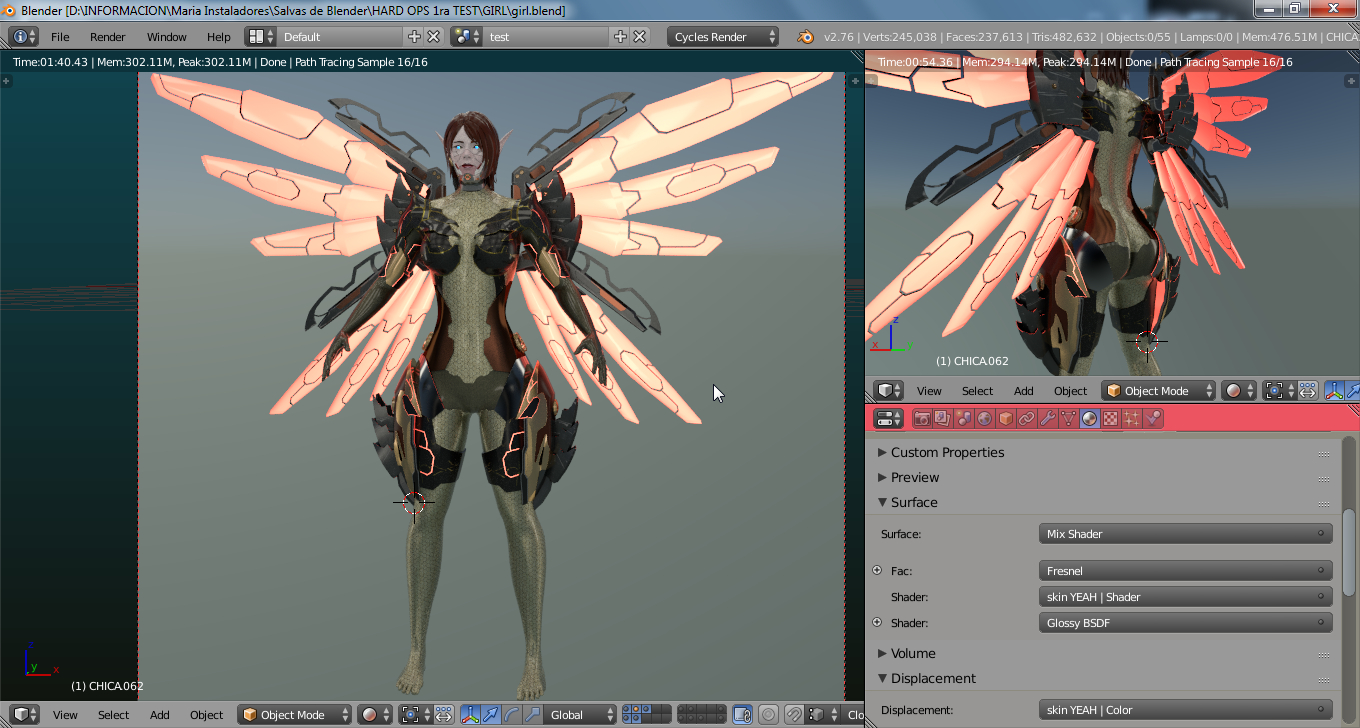Open the skin YEAH | Shader dropdown
Screen dimensions: 1360x728
[x=1186, y=597]
